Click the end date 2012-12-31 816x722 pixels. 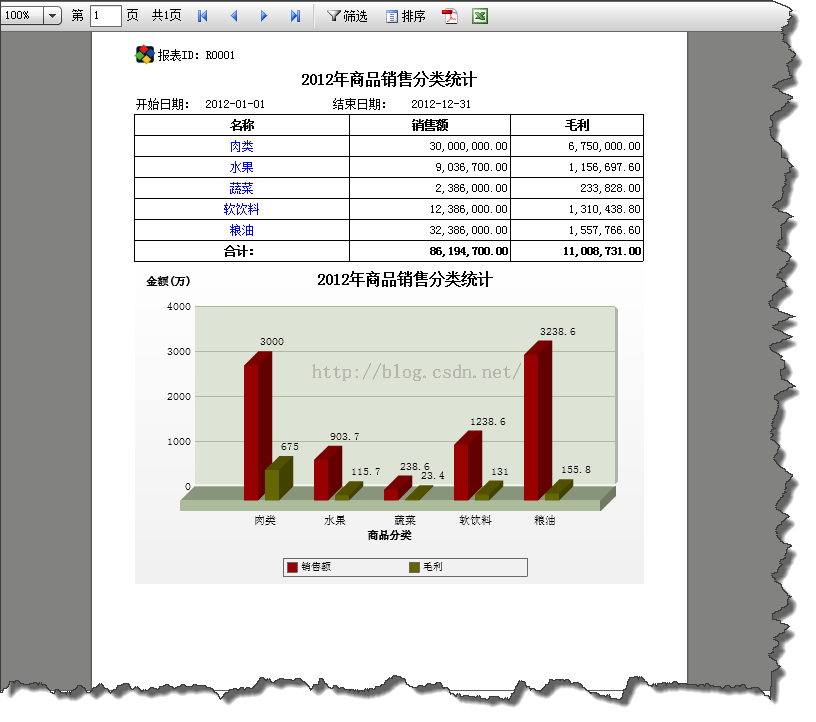[x=441, y=104]
